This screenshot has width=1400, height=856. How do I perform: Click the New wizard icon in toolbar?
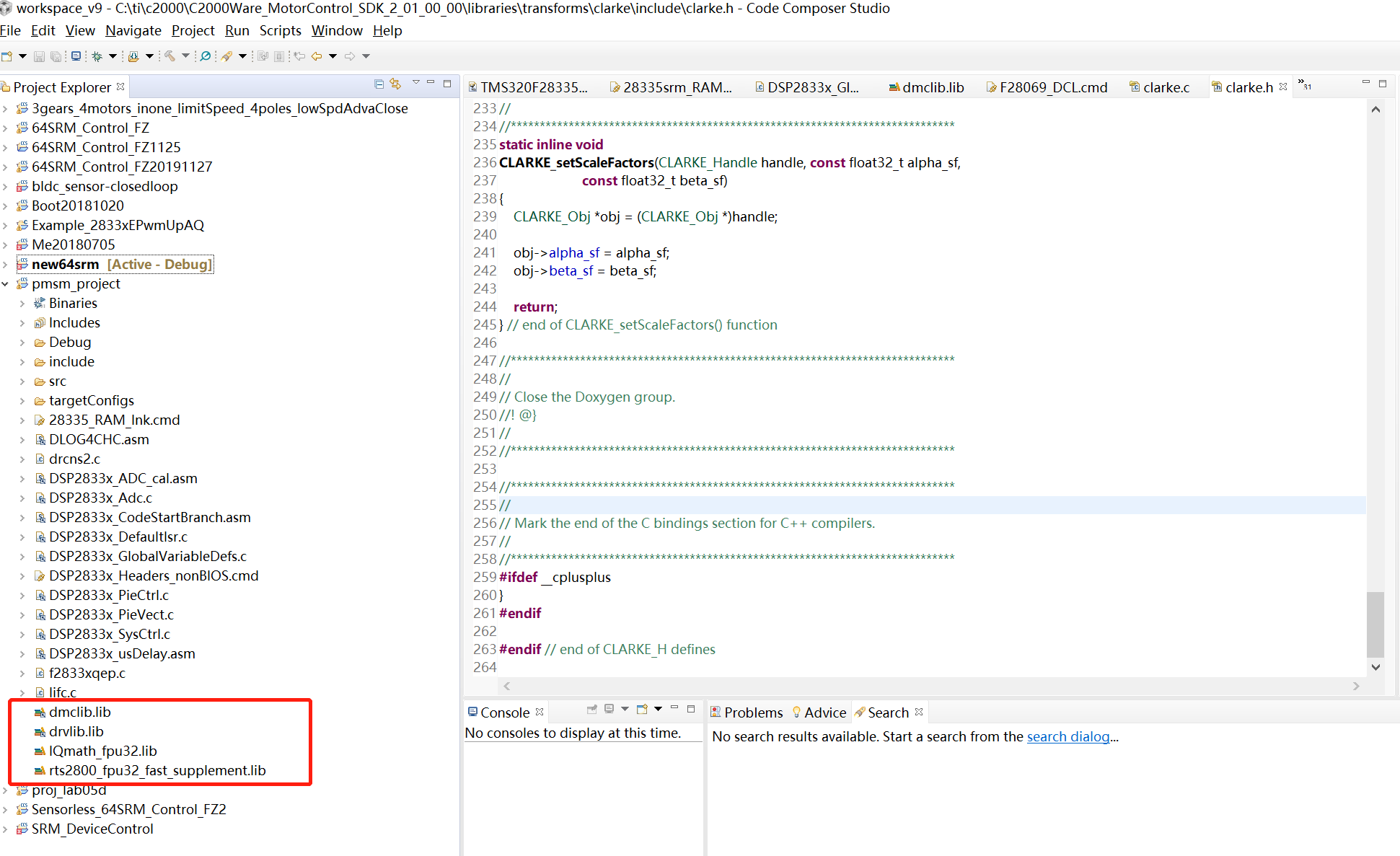(7, 56)
